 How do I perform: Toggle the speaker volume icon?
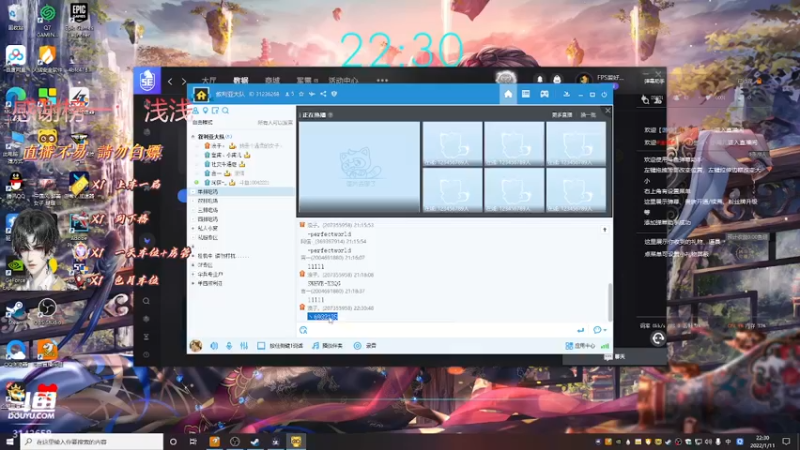[x=214, y=346]
